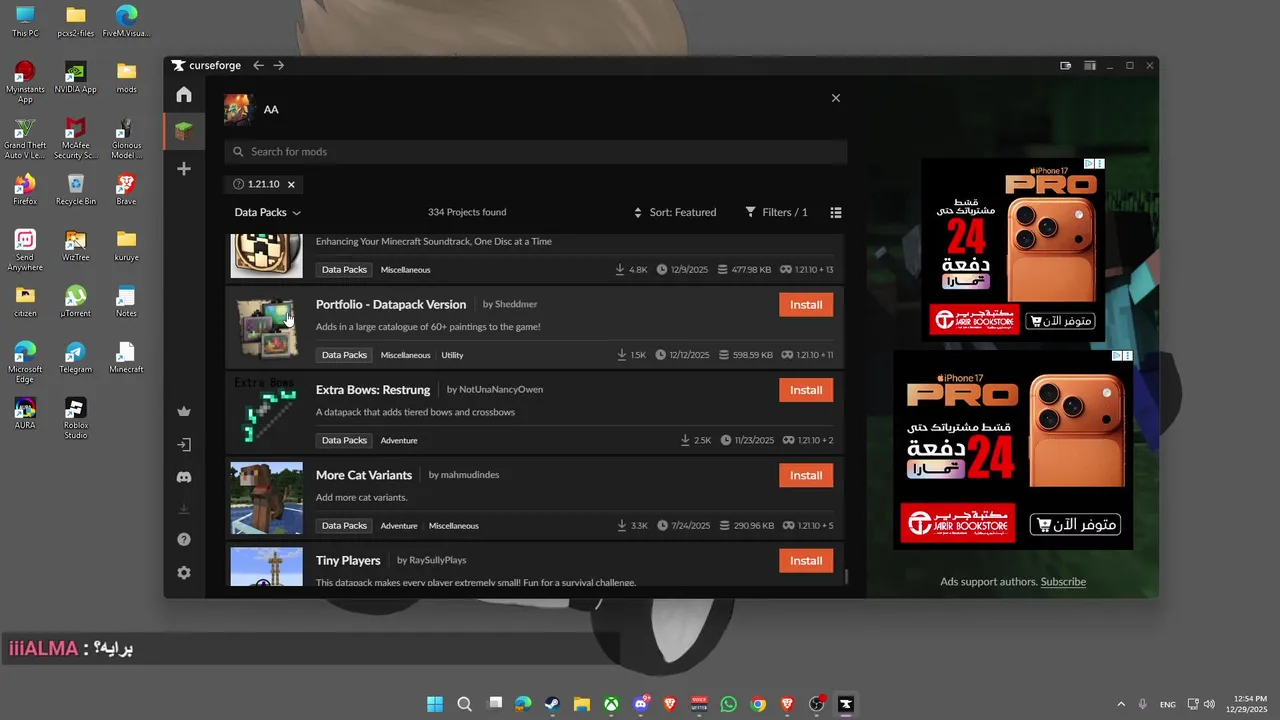This screenshot has height=720, width=1280.
Task: Open the Telegram desktop icon
Action: 75,358
